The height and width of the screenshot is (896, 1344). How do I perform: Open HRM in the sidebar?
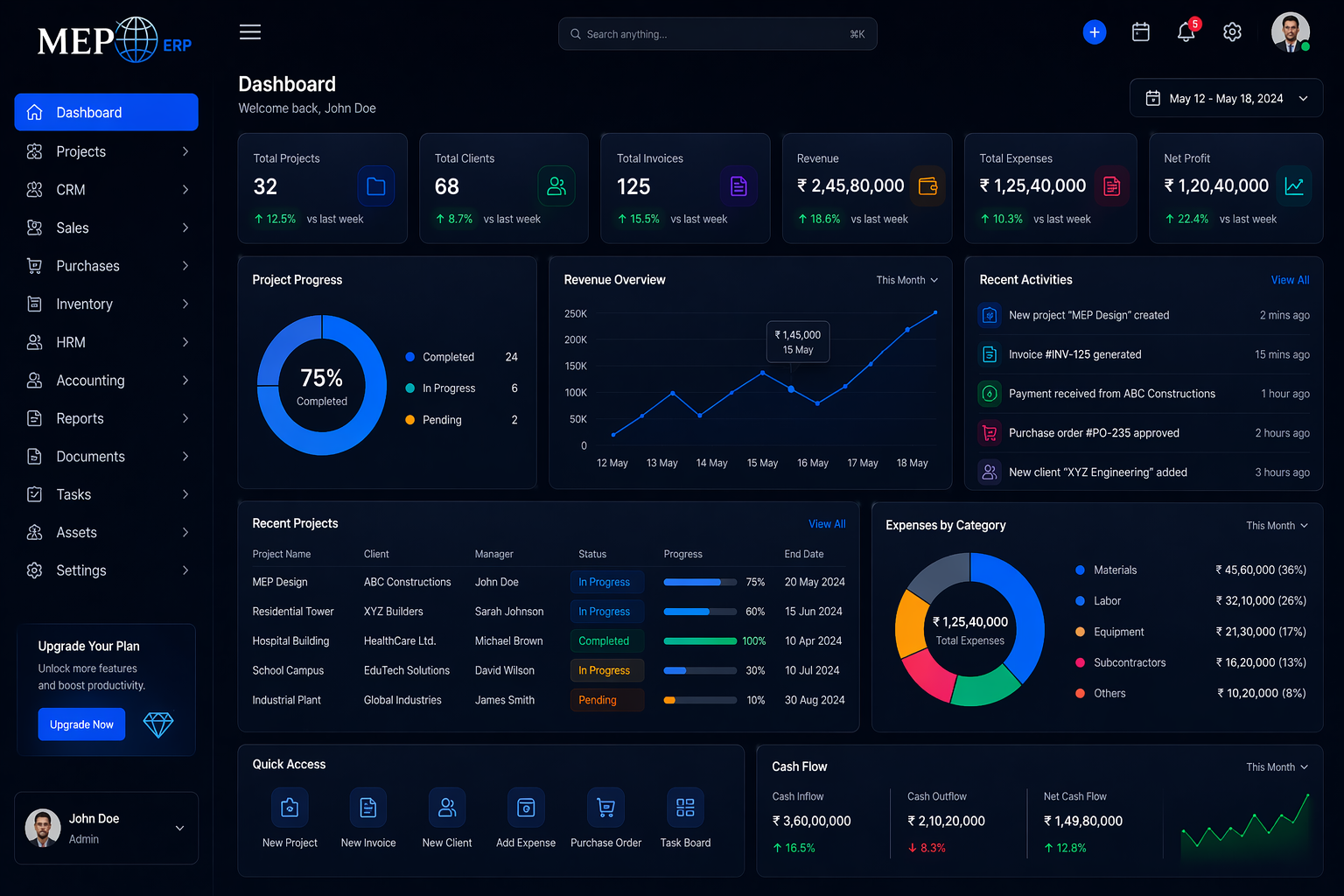click(x=106, y=342)
